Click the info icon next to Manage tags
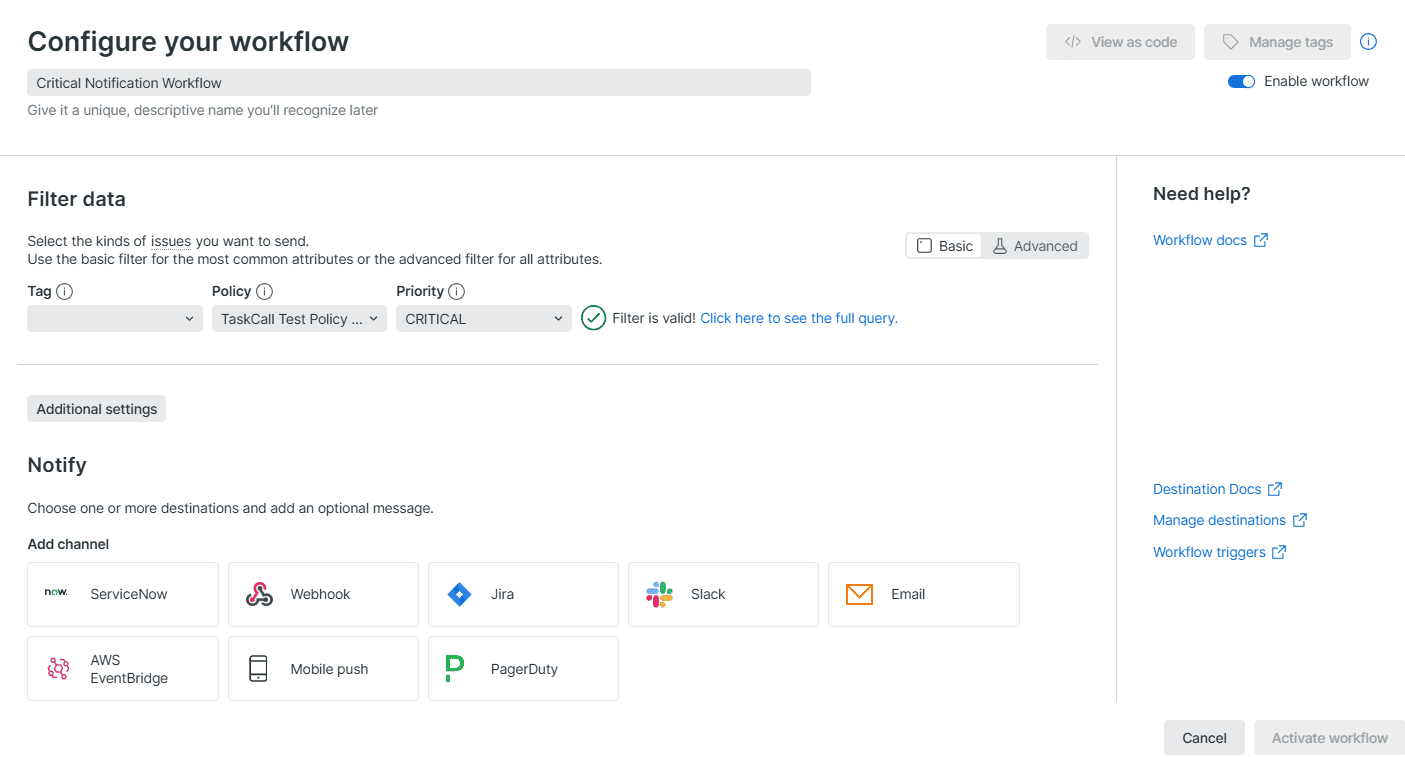Image resolution: width=1405 pixels, height=757 pixels. pyautogui.click(x=1369, y=42)
